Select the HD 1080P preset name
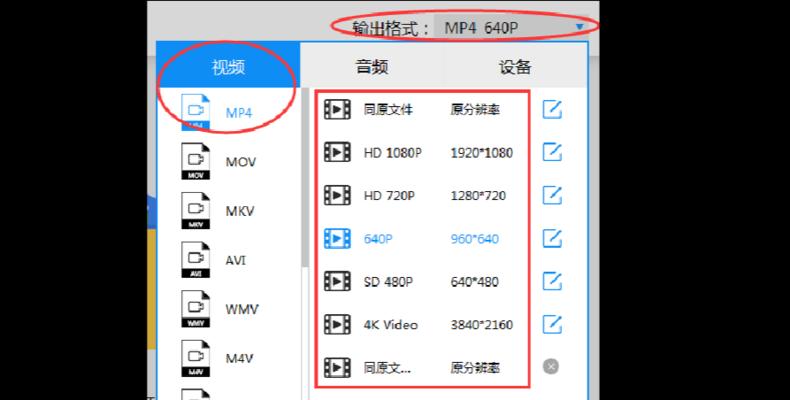 (392, 153)
